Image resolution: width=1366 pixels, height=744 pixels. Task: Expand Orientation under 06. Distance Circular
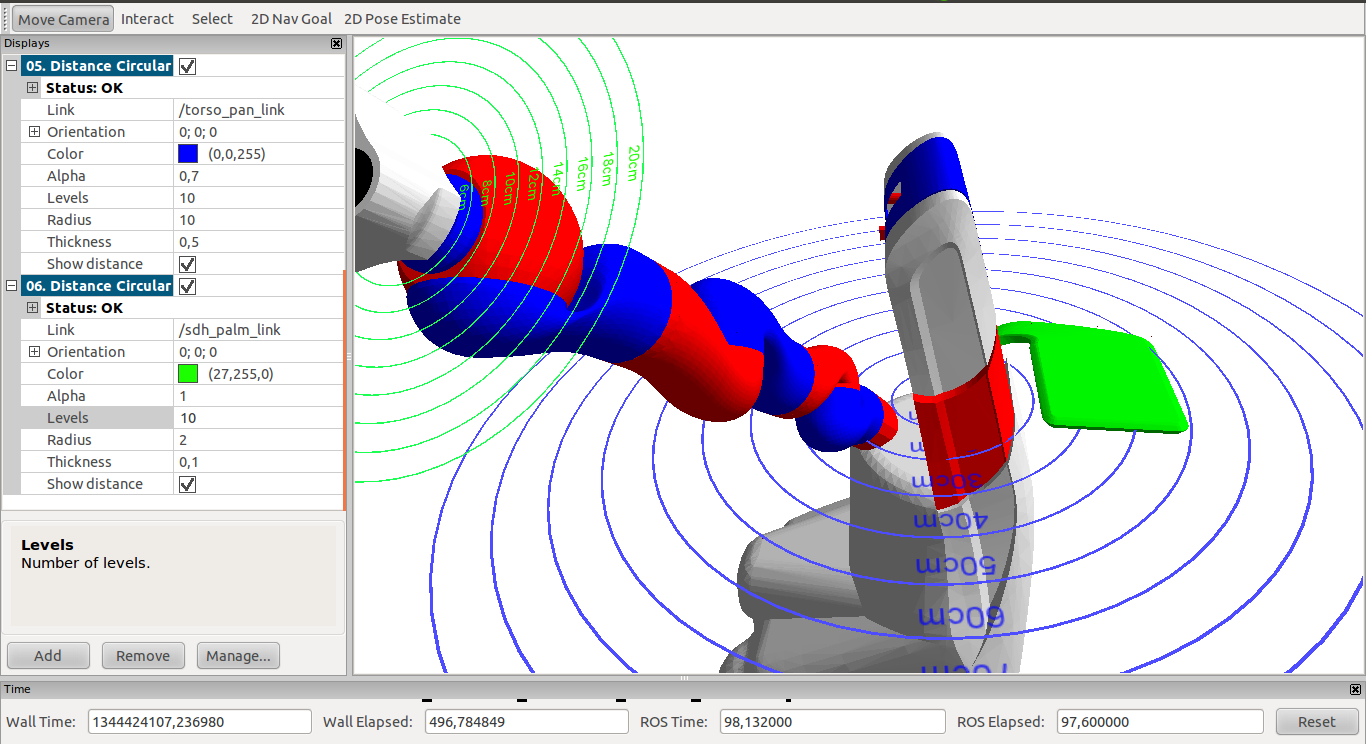coord(34,352)
